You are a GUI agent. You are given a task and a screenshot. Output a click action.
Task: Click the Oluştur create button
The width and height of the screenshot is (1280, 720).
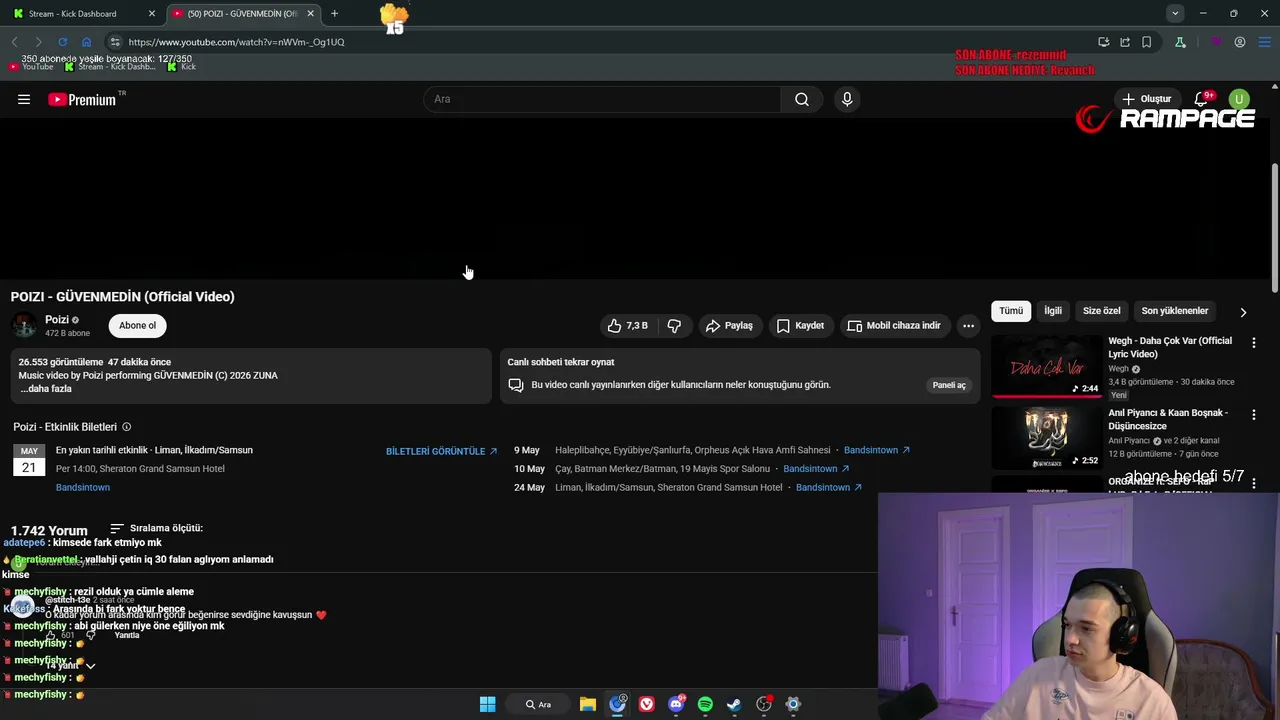[x=1147, y=99]
